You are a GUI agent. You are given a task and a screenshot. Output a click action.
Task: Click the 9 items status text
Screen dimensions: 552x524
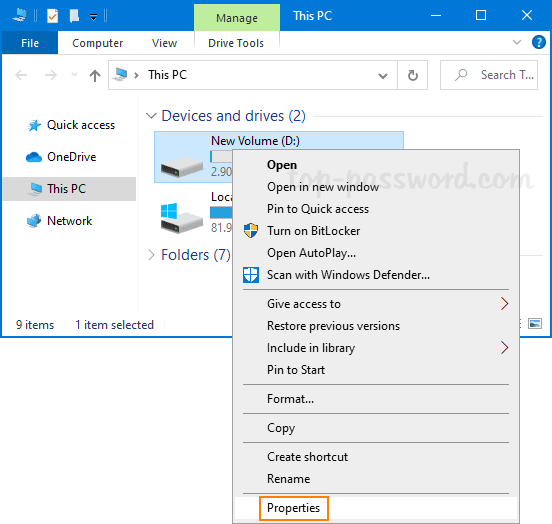click(x=35, y=325)
